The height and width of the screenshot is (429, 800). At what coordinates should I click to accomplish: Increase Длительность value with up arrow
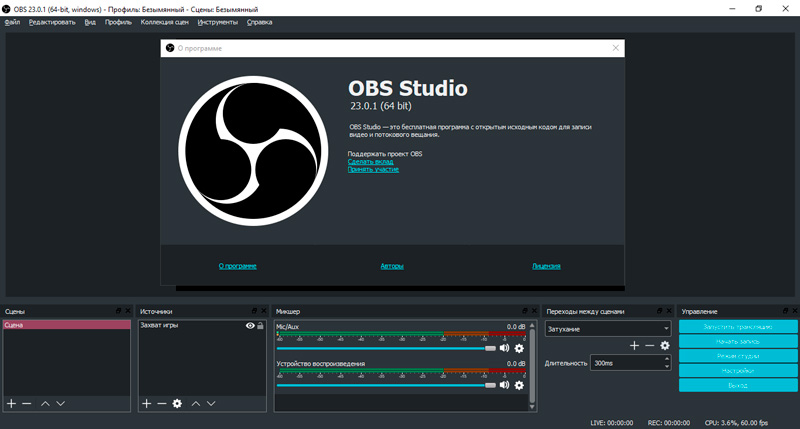pos(667,359)
